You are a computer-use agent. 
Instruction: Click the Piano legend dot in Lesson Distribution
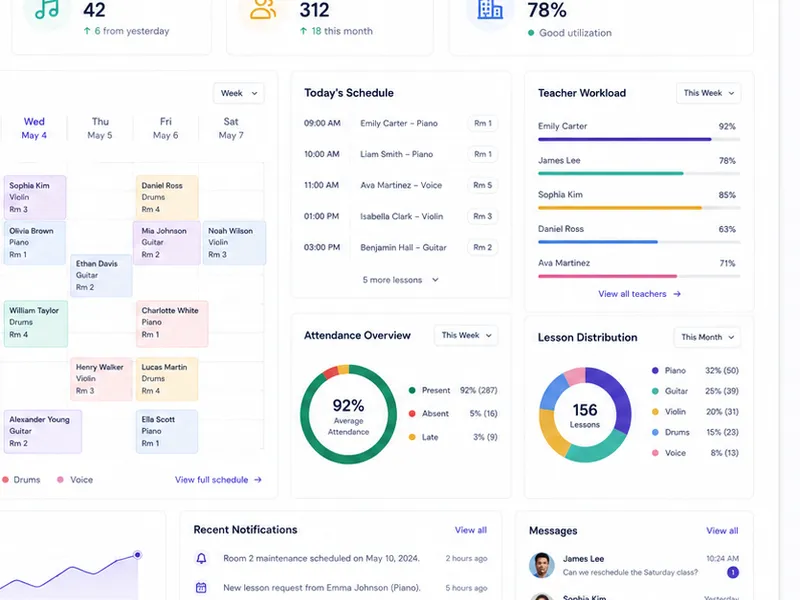point(655,370)
